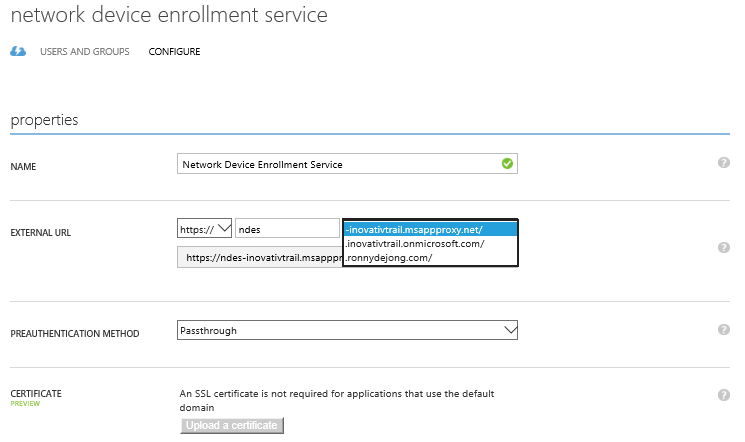The height and width of the screenshot is (442, 745).
Task: Click the network device enrollment service title
Action: coord(169,16)
